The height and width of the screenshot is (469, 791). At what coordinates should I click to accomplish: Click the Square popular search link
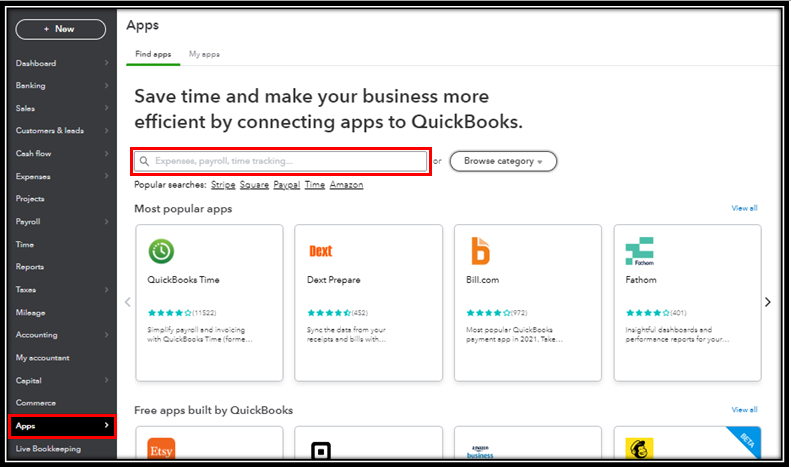coord(254,185)
